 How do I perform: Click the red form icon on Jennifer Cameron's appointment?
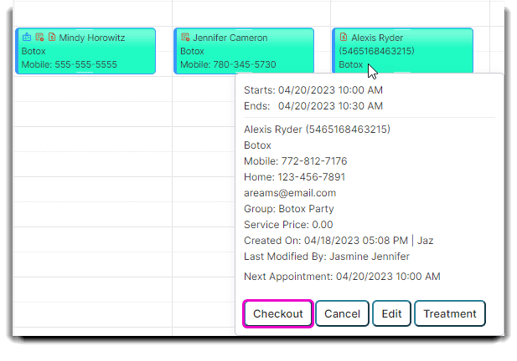[x=185, y=37]
